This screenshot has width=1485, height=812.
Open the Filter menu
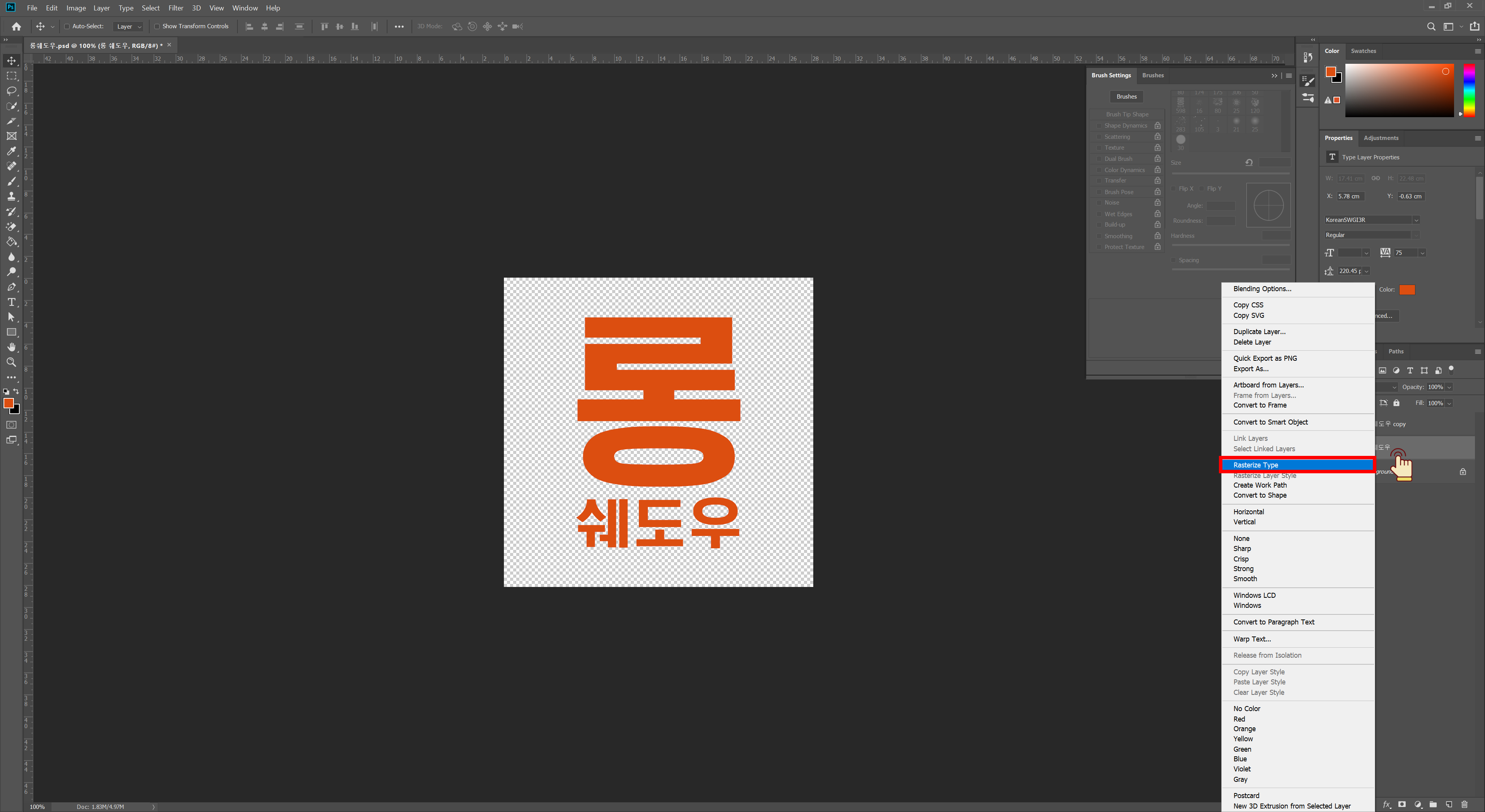[175, 8]
